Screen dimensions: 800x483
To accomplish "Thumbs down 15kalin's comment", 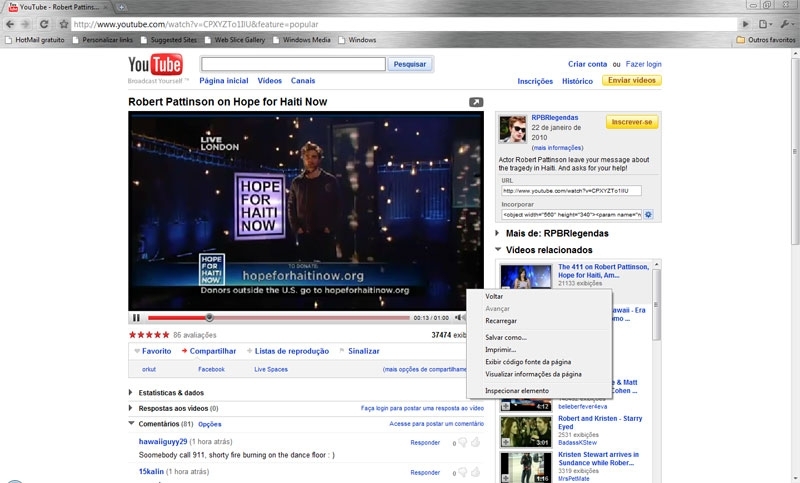I will click(463, 472).
